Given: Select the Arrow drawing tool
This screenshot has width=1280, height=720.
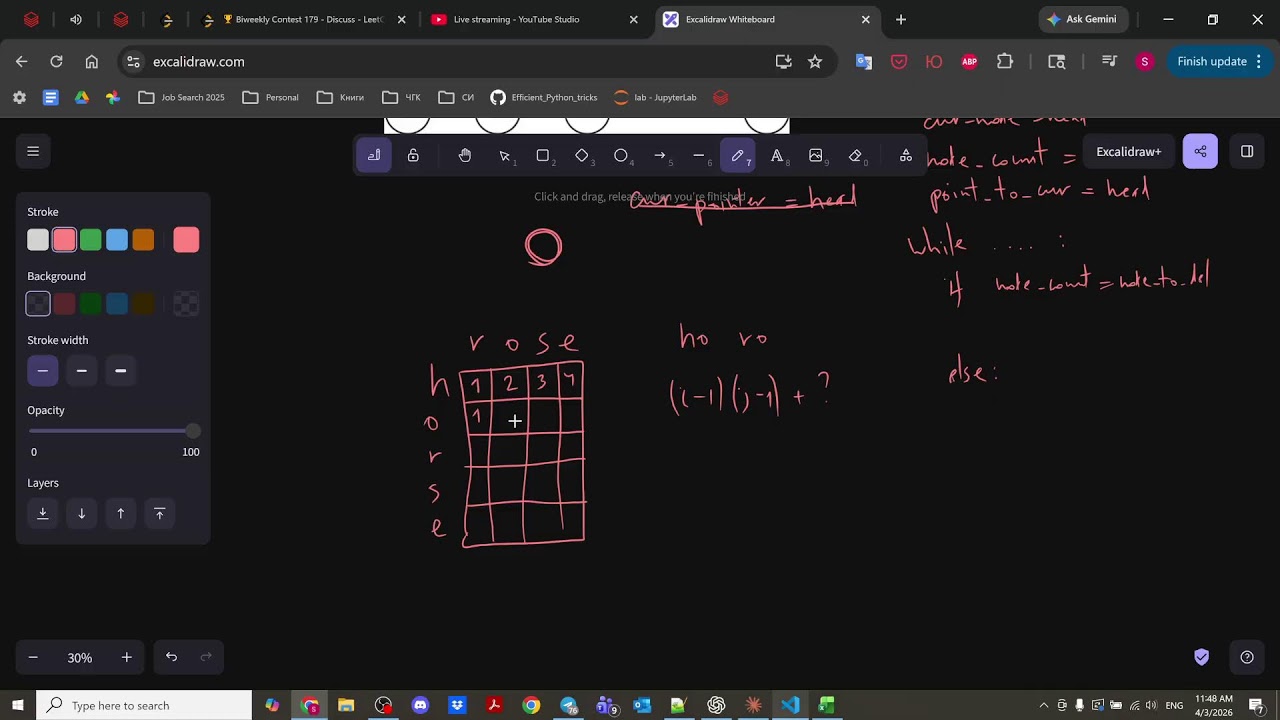Looking at the screenshot, I should pos(660,155).
